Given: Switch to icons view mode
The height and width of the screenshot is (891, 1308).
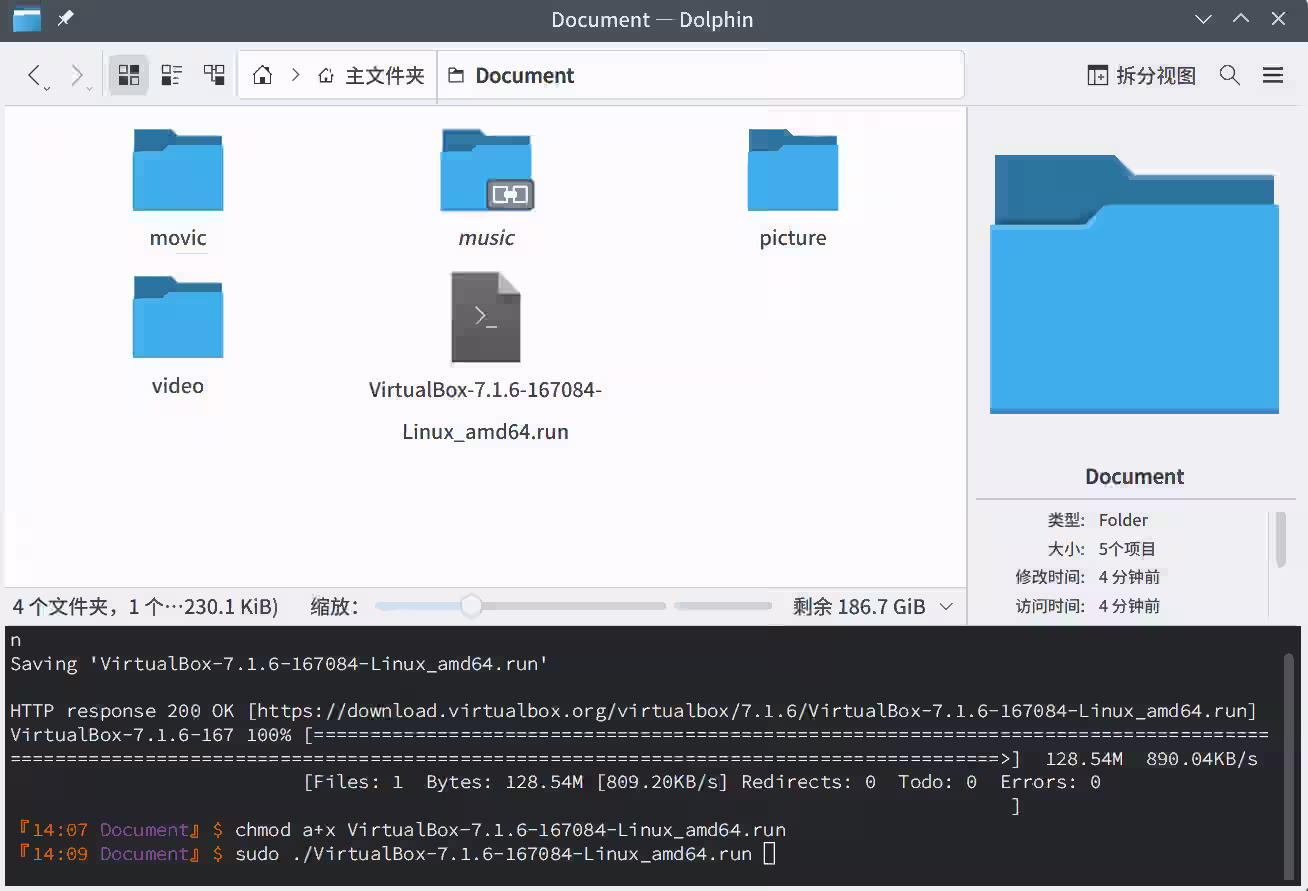Looking at the screenshot, I should click(129, 75).
